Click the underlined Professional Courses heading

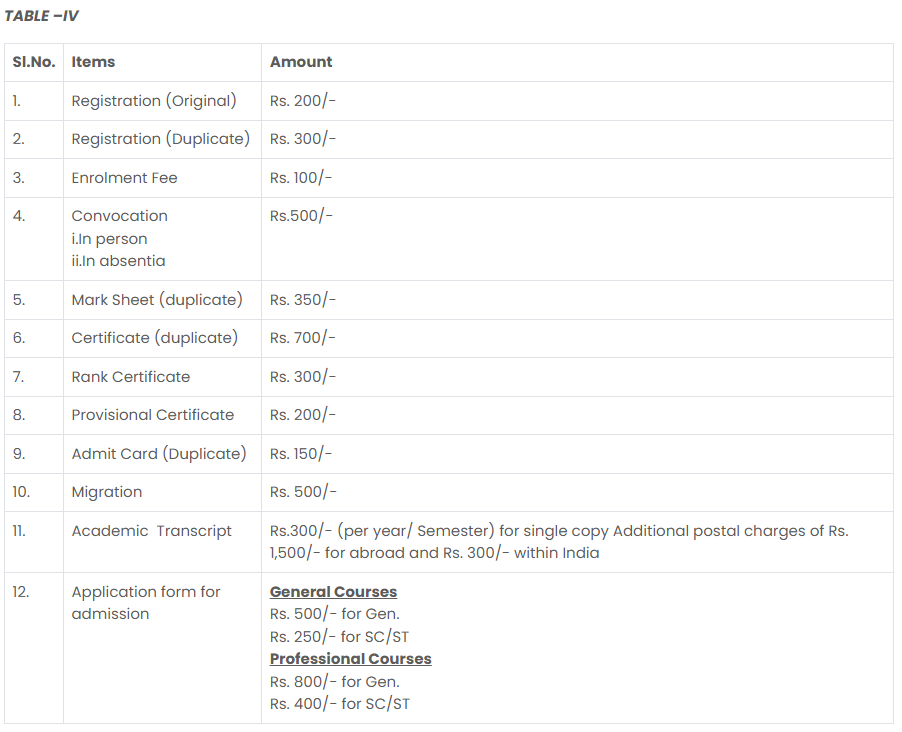(350, 659)
